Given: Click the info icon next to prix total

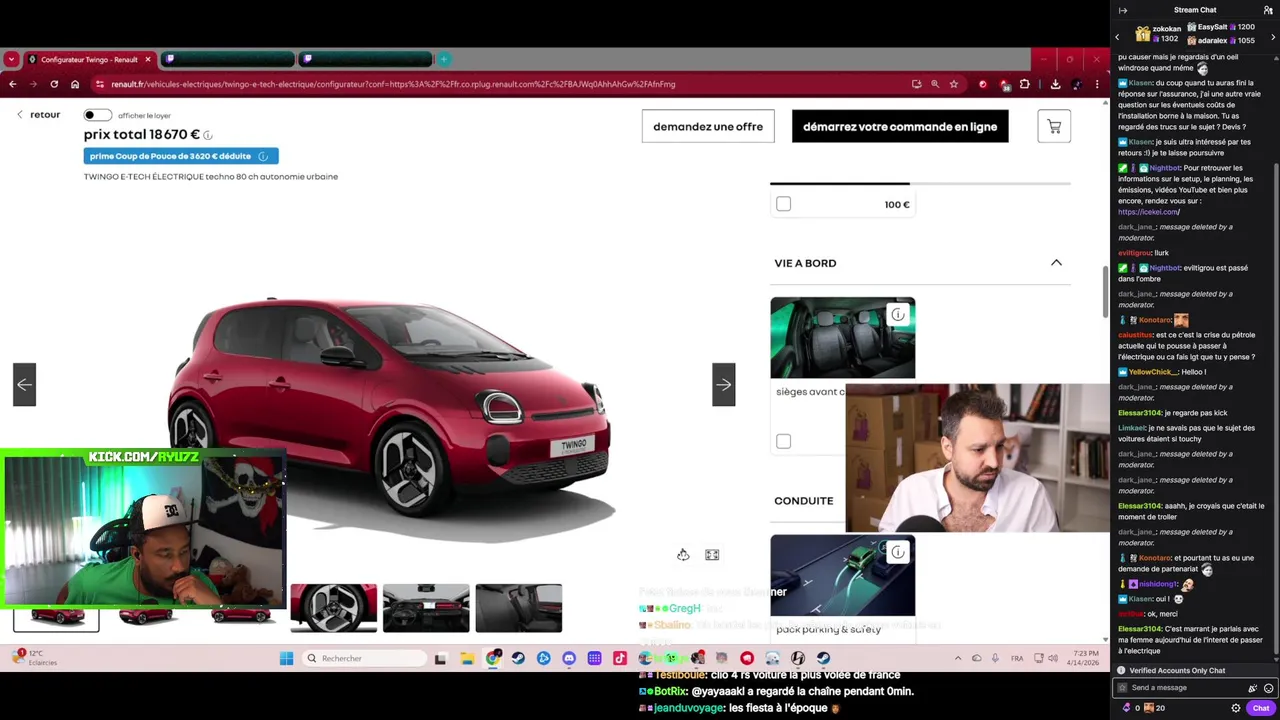Looking at the screenshot, I should (x=208, y=135).
